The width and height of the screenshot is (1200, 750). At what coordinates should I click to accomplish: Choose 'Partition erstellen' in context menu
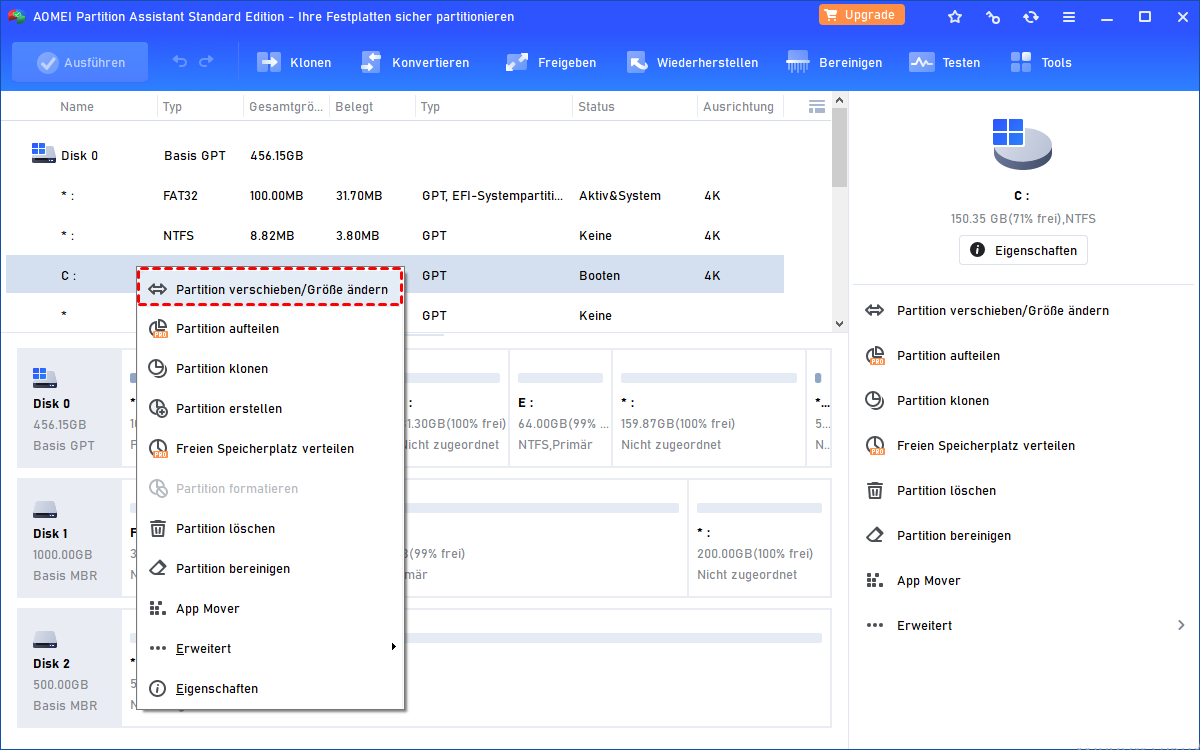click(270, 408)
